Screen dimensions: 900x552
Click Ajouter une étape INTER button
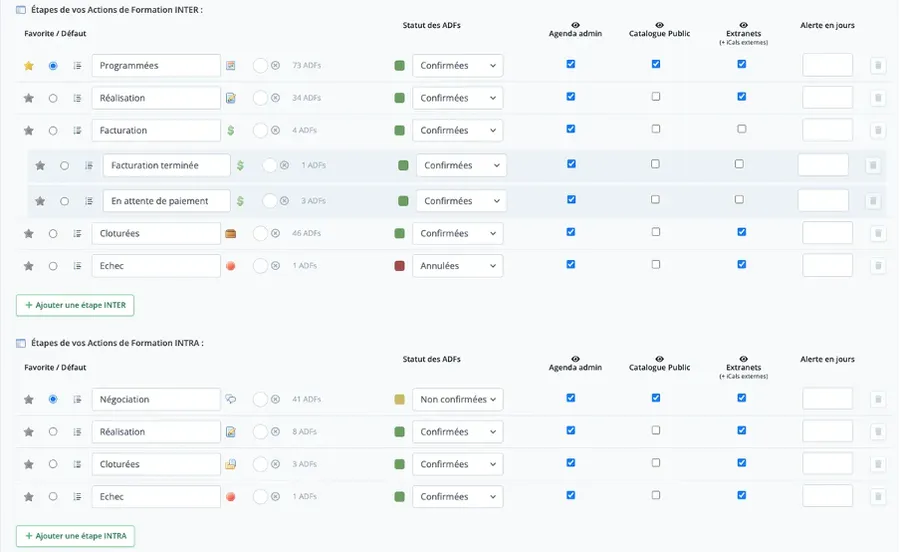[75, 305]
